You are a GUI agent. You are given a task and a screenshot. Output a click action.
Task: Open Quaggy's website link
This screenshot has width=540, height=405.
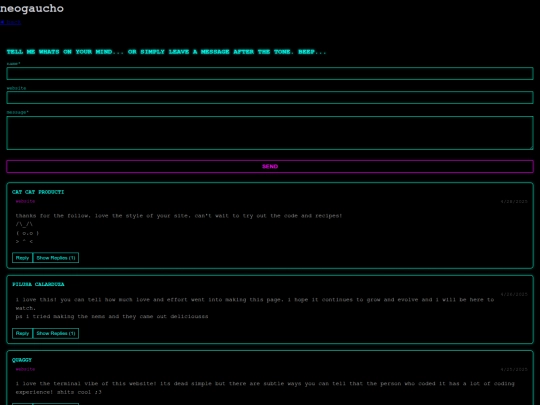pyautogui.click(x=25, y=369)
